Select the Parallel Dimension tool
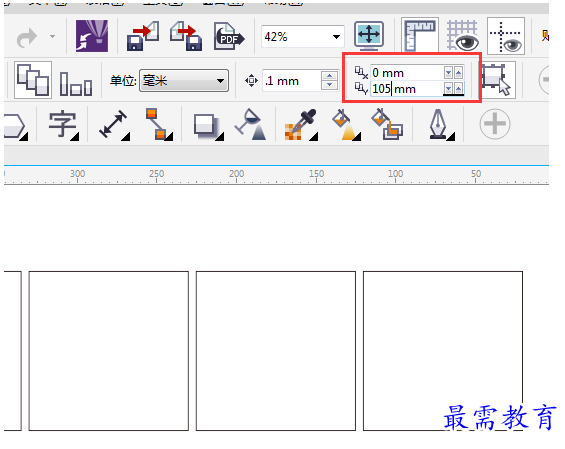This screenshot has width=565, height=449. 114,125
